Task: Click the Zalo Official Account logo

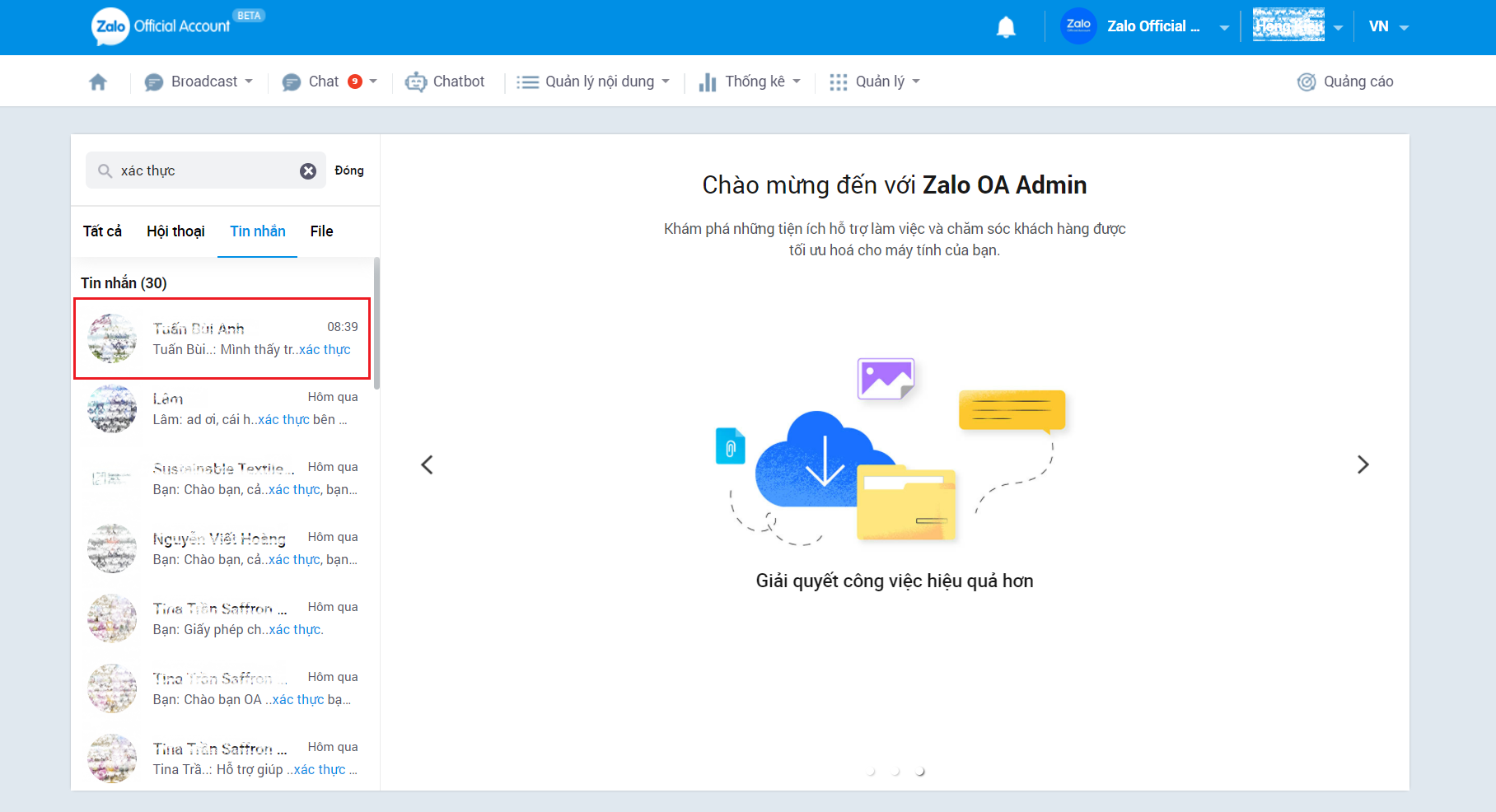Action: [x=161, y=26]
